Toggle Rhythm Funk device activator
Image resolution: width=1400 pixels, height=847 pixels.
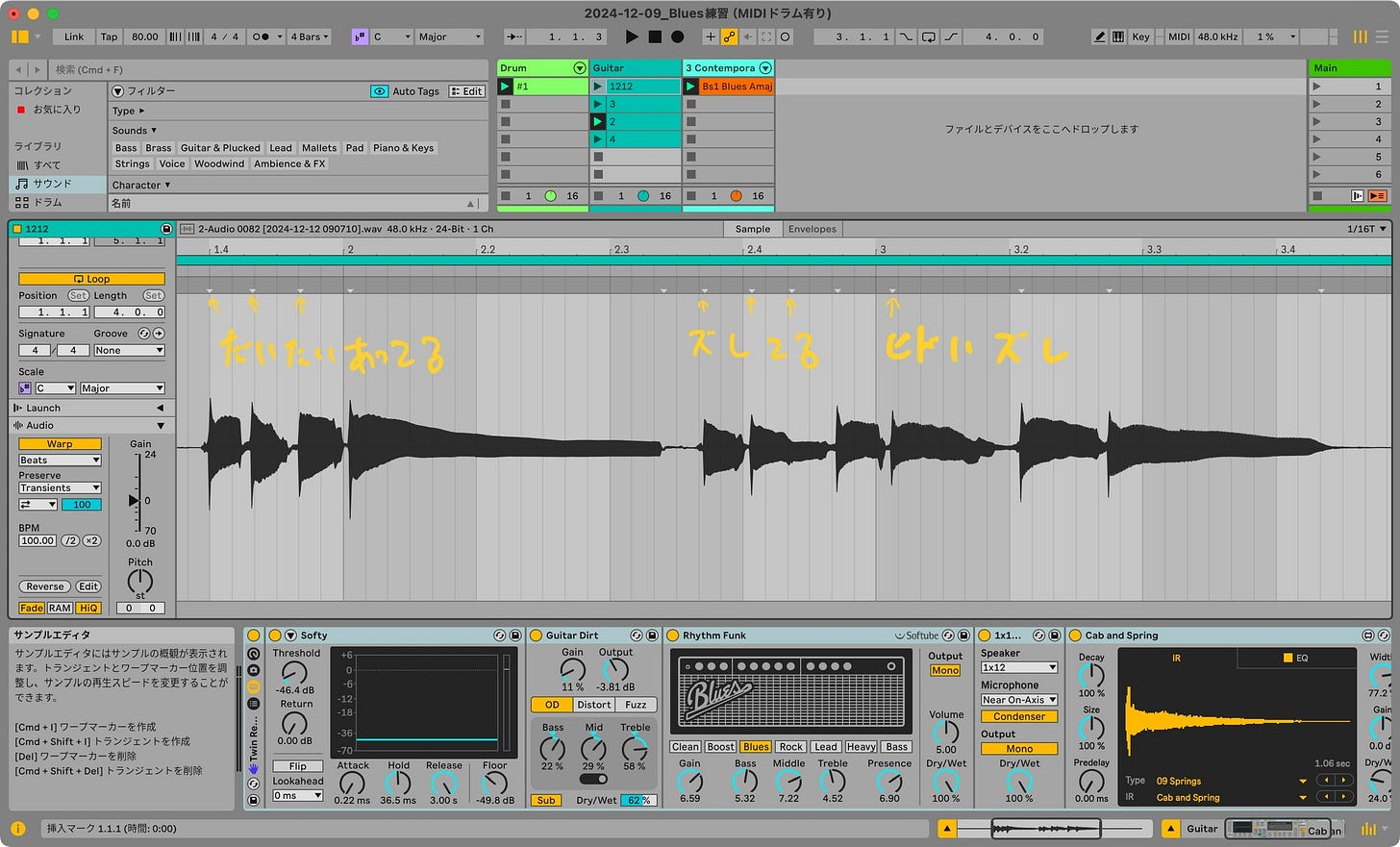(673, 635)
